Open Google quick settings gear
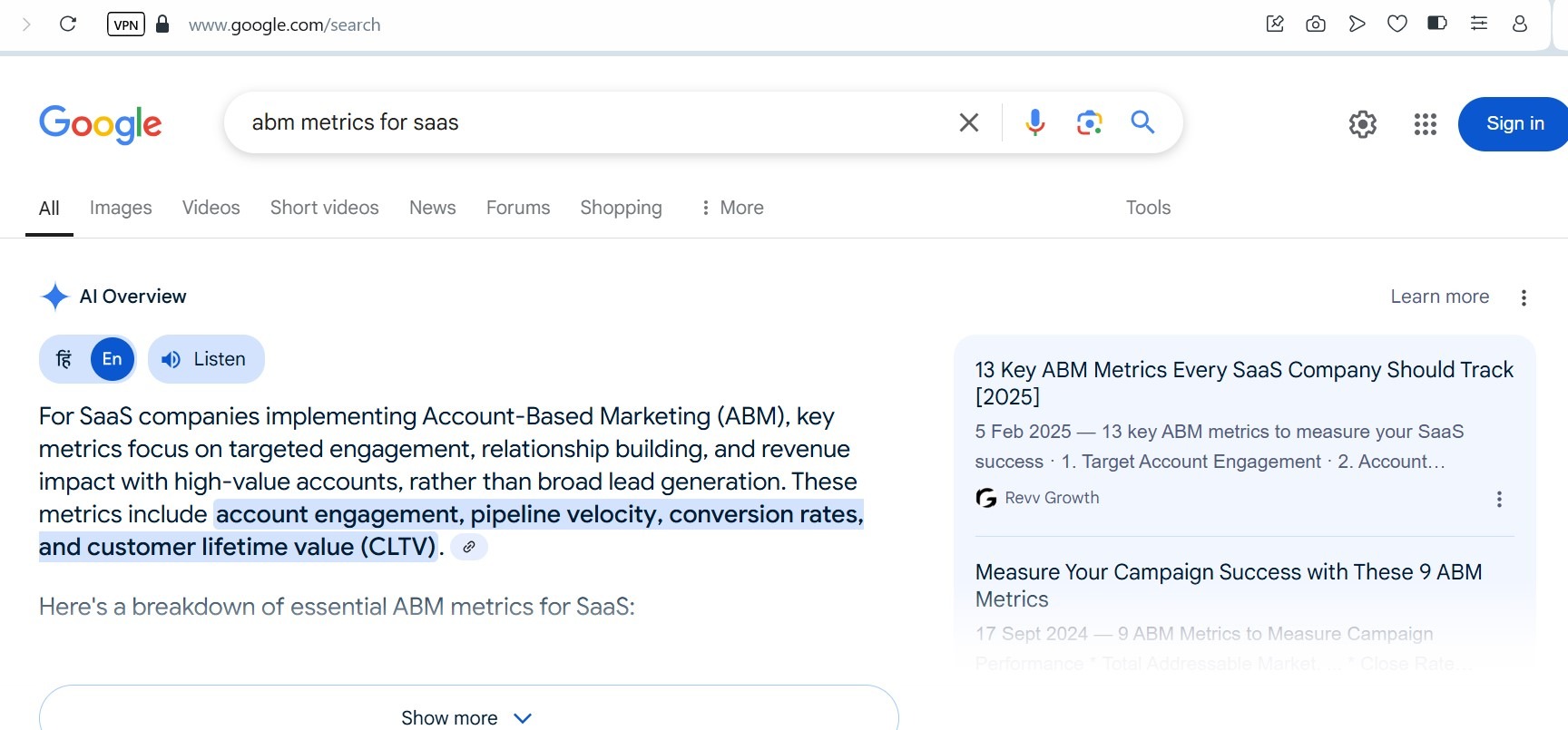 coord(1363,124)
